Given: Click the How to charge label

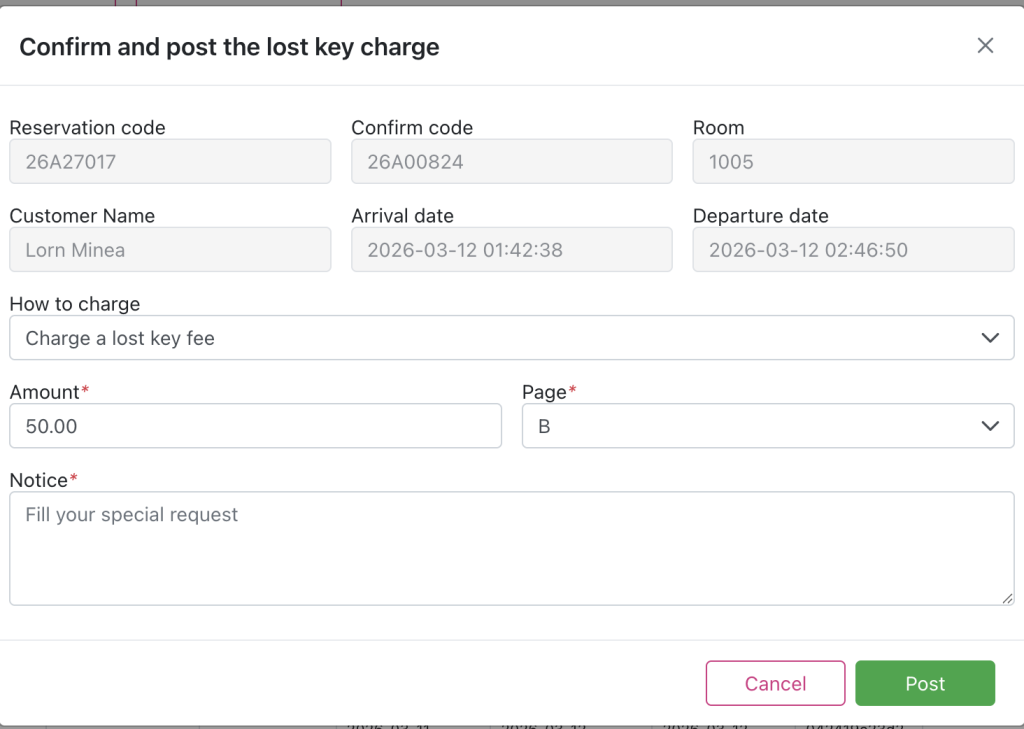Looking at the screenshot, I should pos(75,304).
